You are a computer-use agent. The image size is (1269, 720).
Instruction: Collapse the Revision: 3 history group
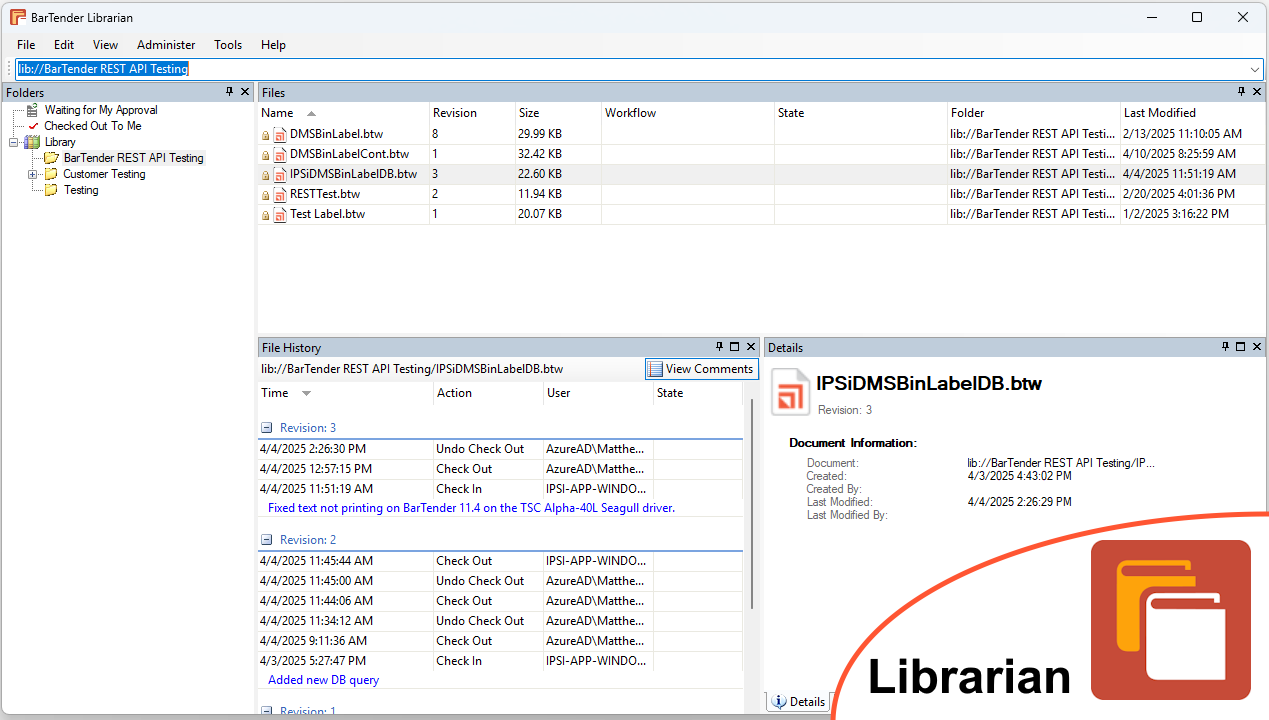coord(267,428)
